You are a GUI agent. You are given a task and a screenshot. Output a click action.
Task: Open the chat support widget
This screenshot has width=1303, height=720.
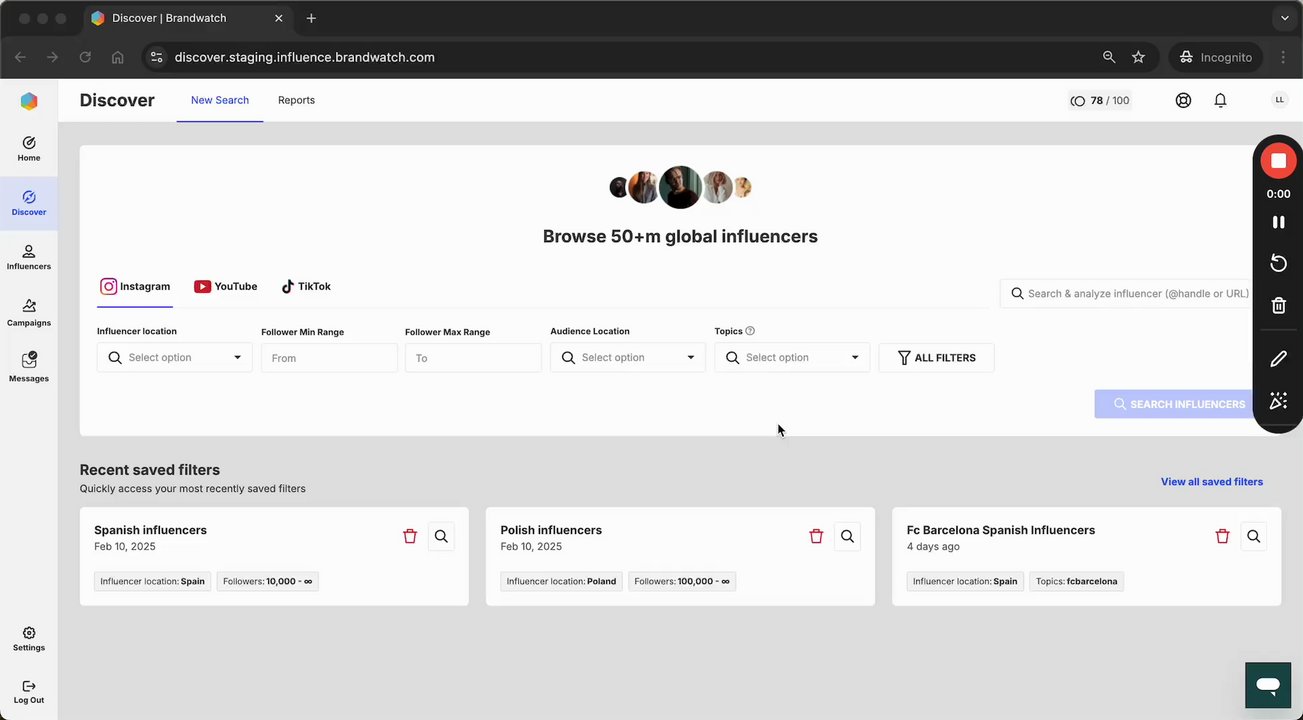tap(1268, 685)
